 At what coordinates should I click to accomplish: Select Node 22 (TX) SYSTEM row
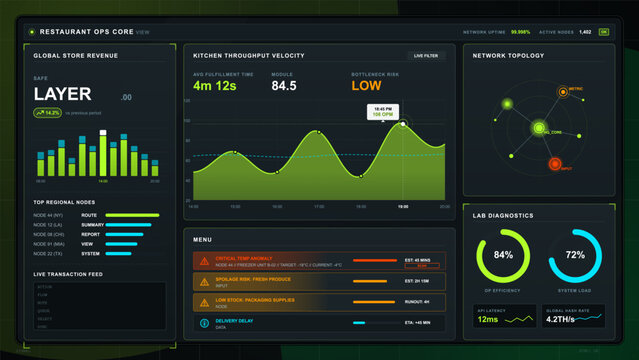[x=97, y=254]
